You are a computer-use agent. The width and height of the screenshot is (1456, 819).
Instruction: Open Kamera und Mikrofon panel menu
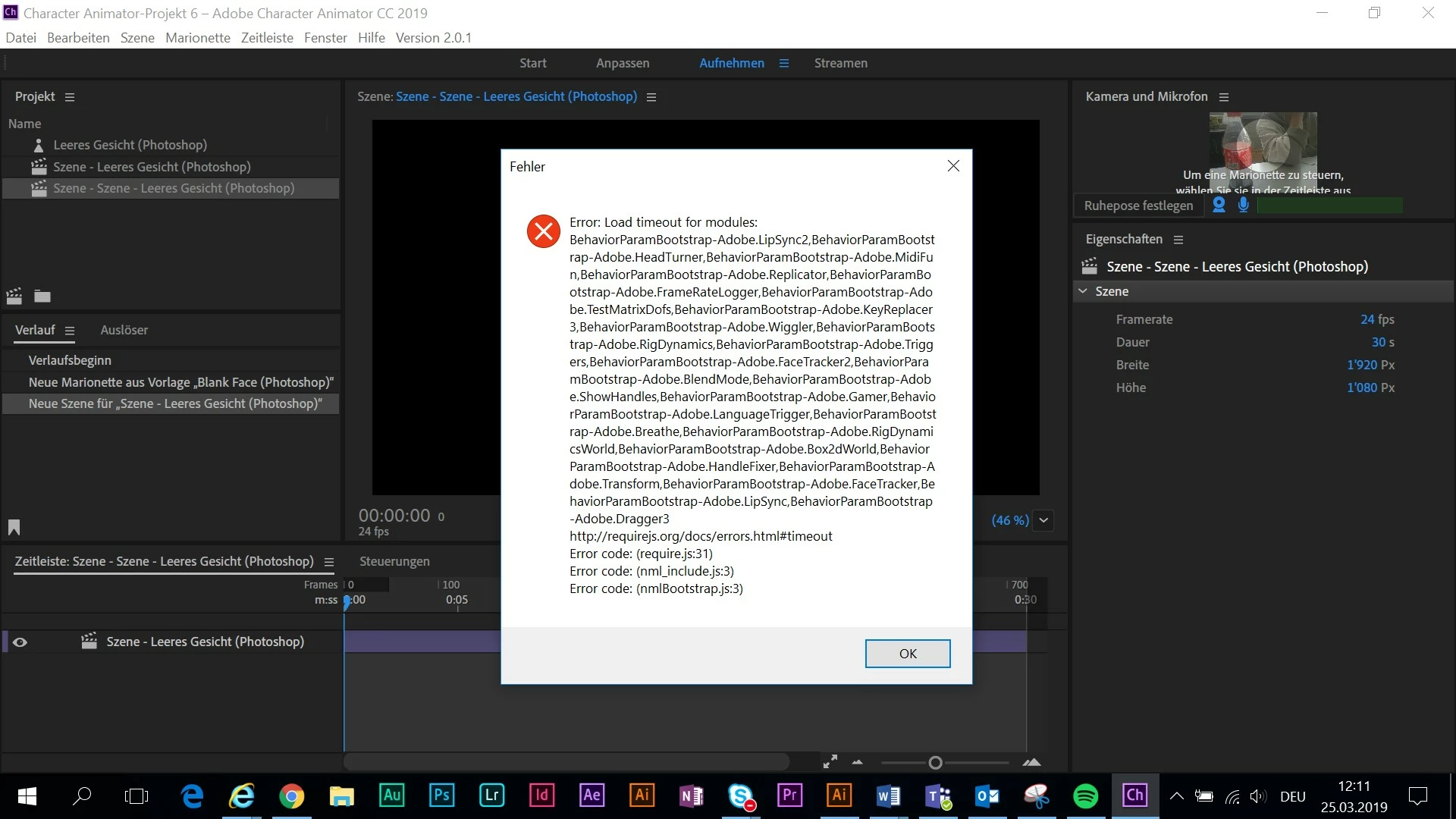(1223, 97)
